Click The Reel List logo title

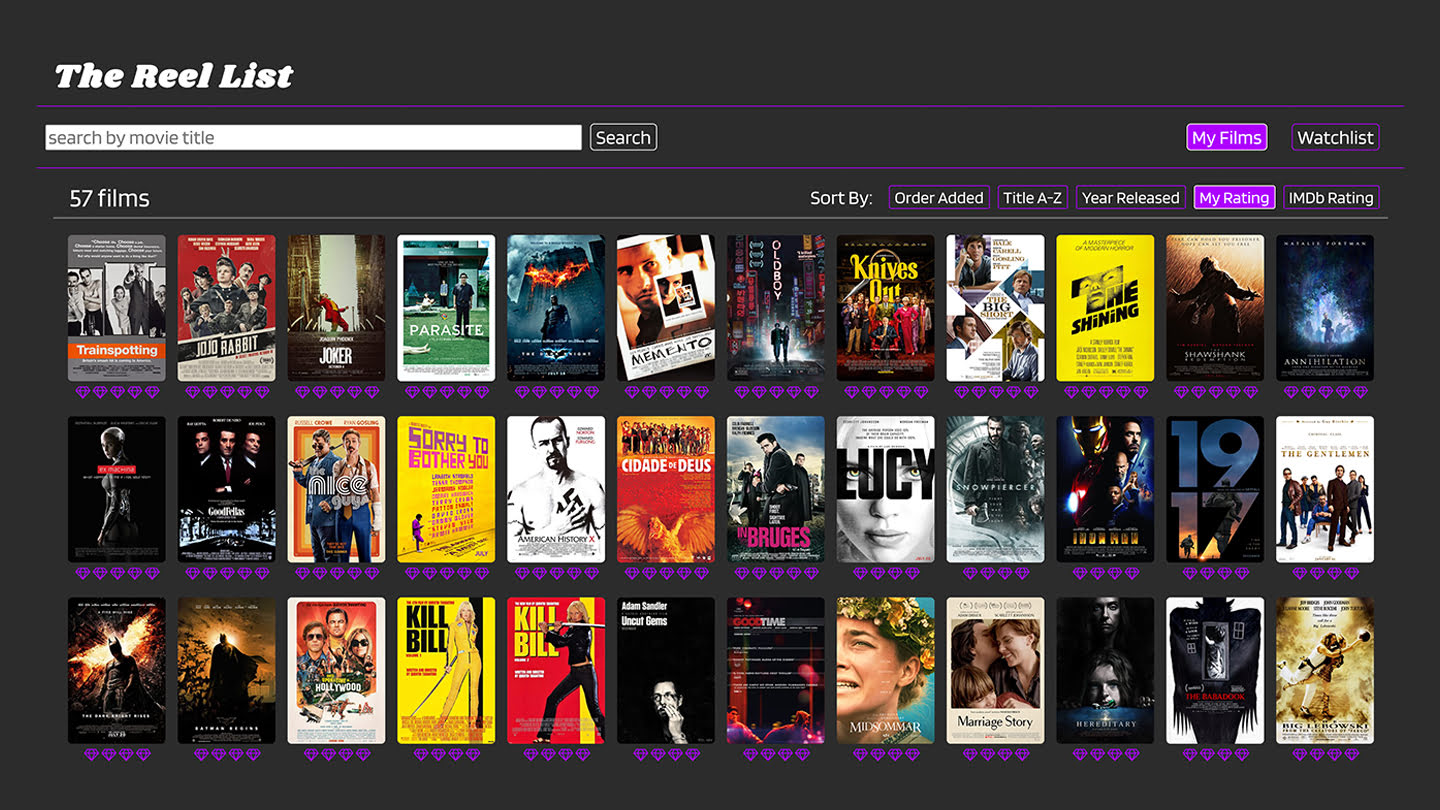pyautogui.click(x=174, y=76)
